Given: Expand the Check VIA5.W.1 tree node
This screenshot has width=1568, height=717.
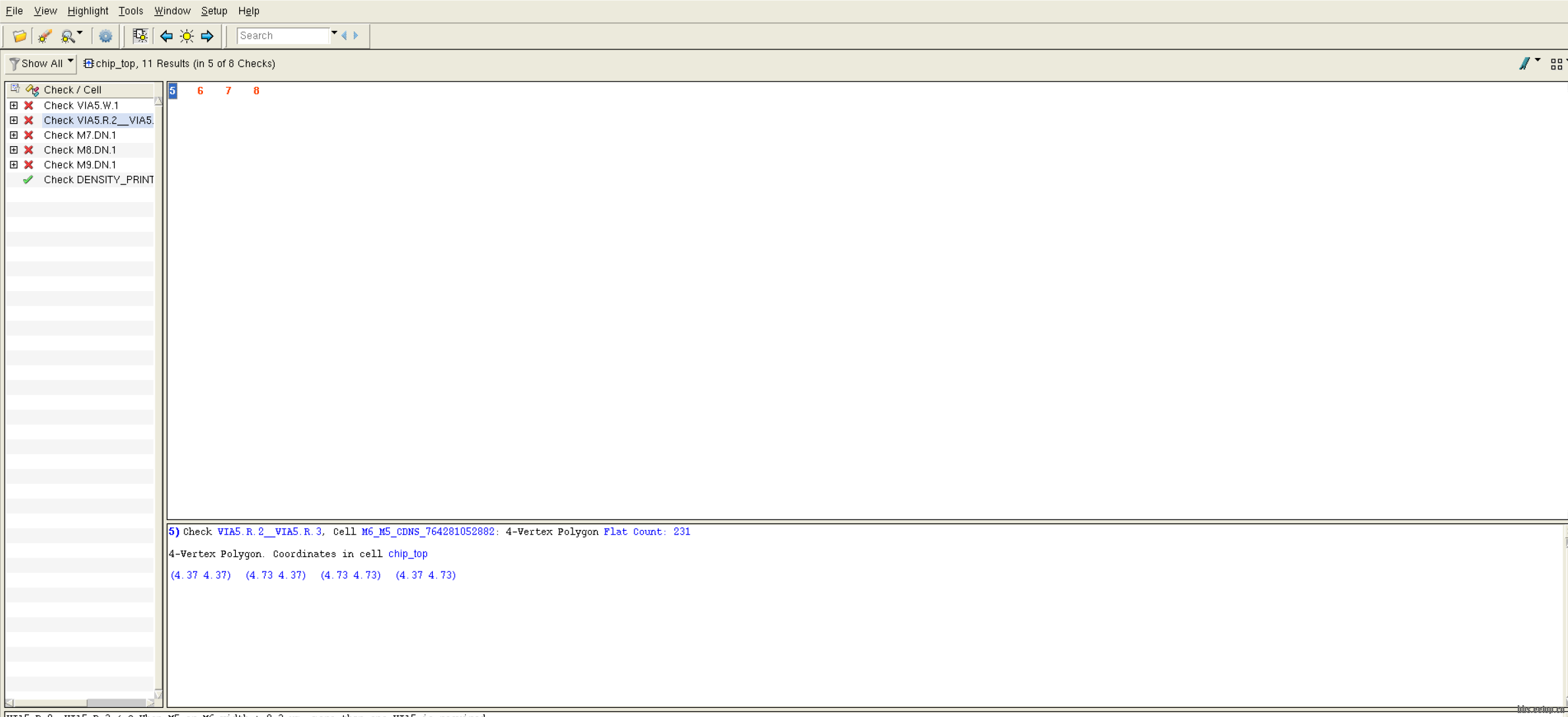Looking at the screenshot, I should click(14, 105).
